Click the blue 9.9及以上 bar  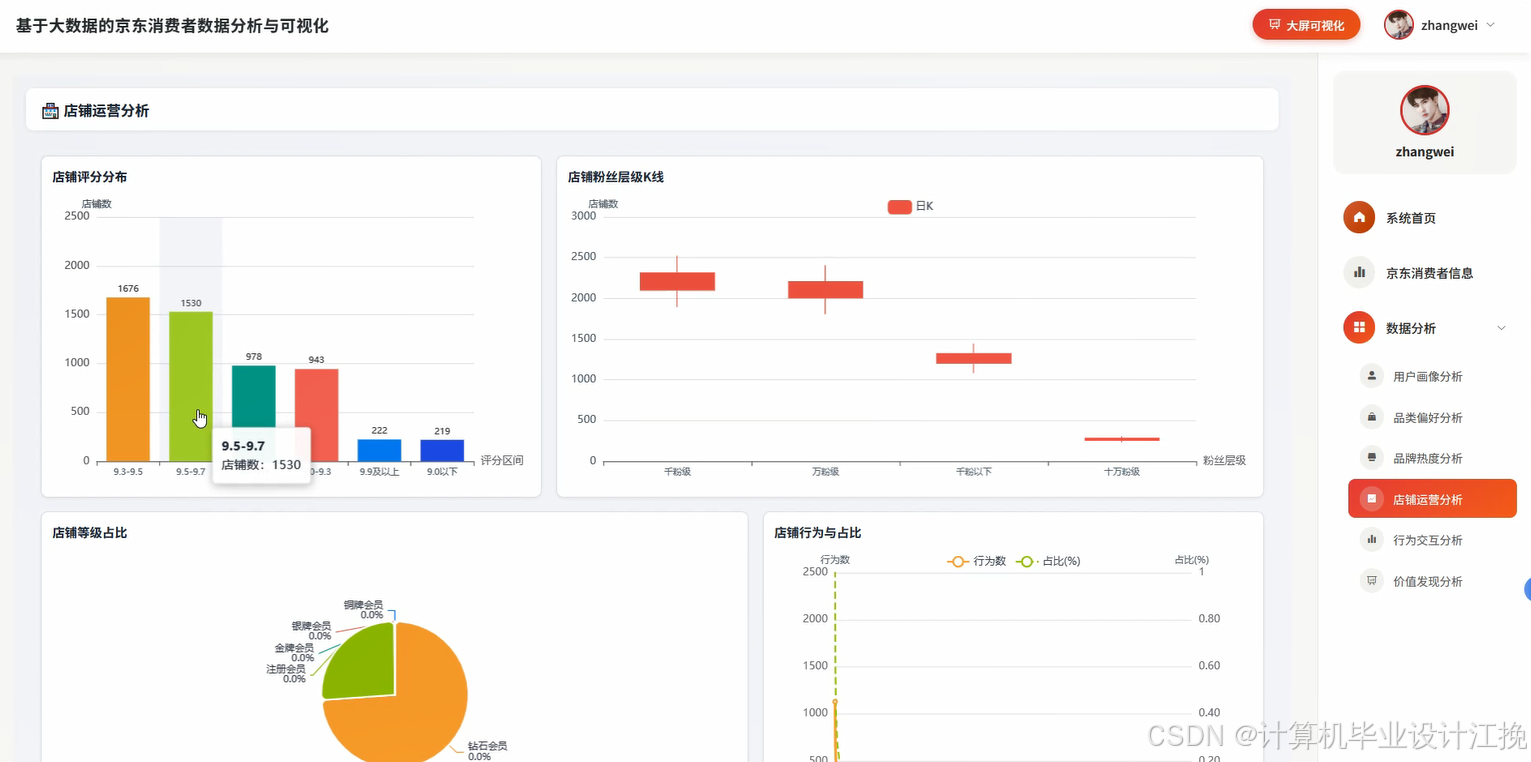tap(380, 450)
